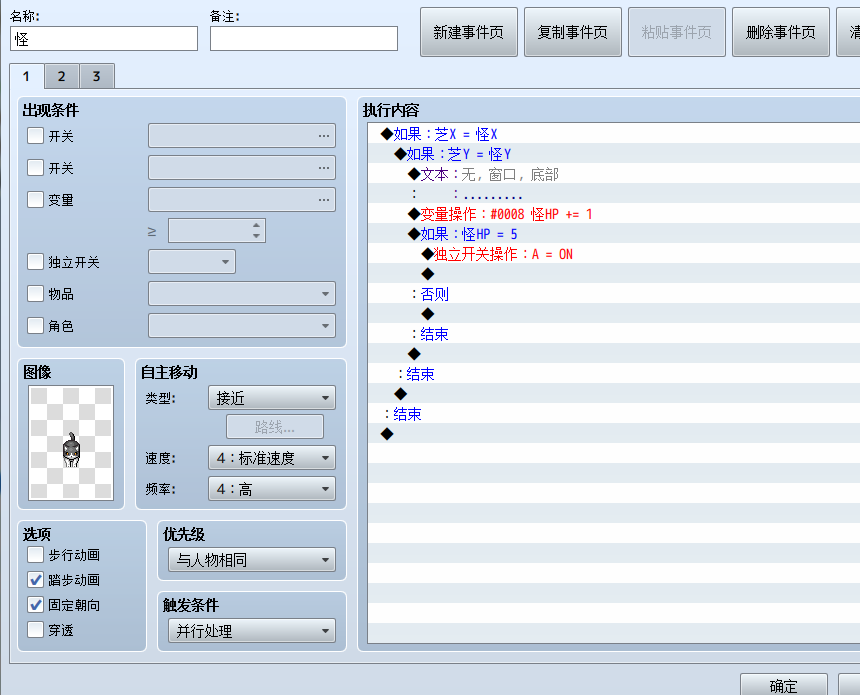This screenshot has height=695, width=860.
Task: Enable the first 开关 condition checkbox
Action: click(36, 135)
